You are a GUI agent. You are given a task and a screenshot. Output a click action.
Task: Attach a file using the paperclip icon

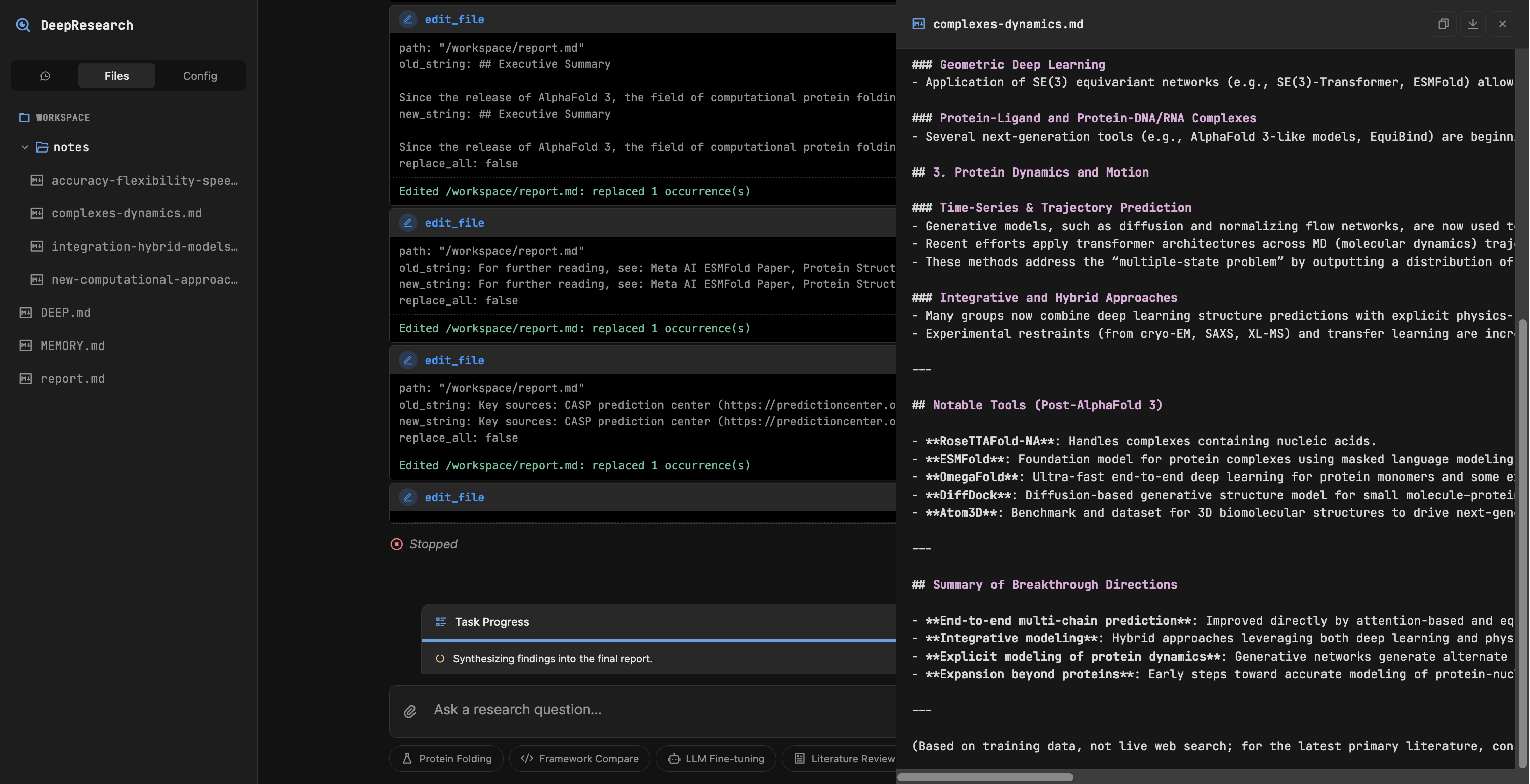[410, 711]
